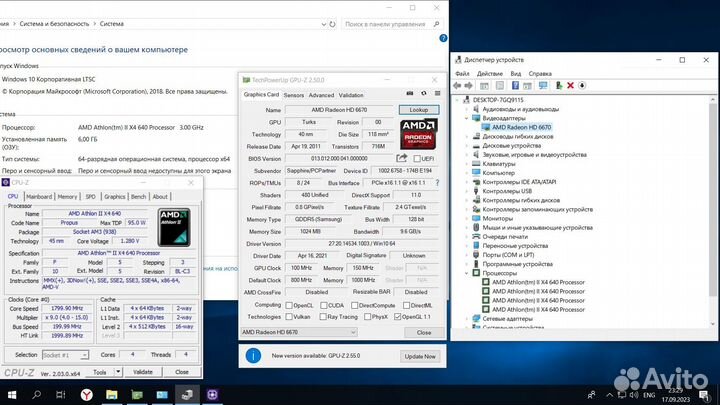Select AMD Radeon HD 6670 in the device tree
This screenshot has width=720, height=405.
pos(521,127)
